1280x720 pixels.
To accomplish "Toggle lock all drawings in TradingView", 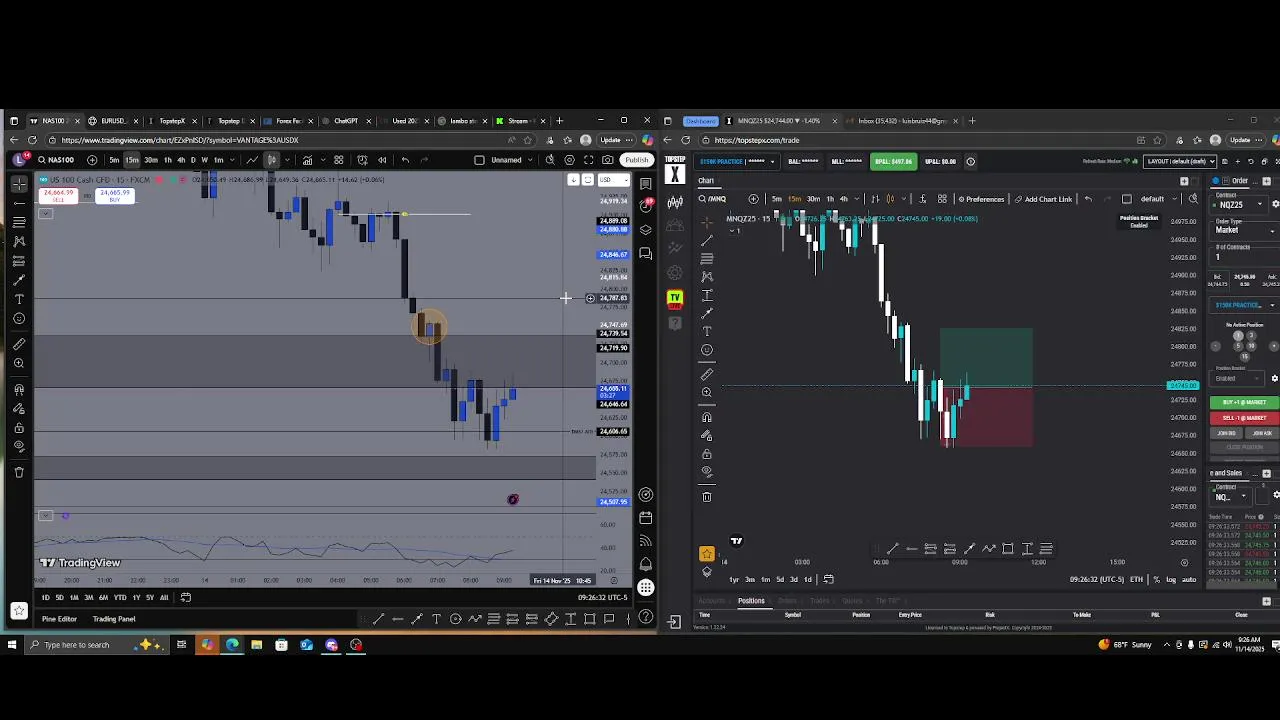I will [x=19, y=427].
